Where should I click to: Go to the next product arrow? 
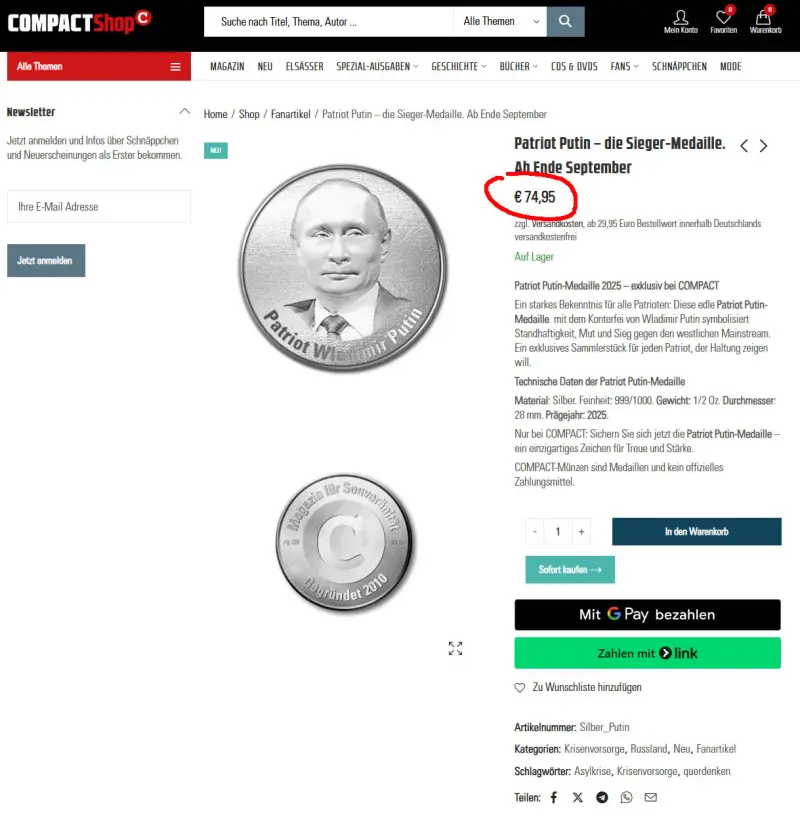pyautogui.click(x=764, y=146)
